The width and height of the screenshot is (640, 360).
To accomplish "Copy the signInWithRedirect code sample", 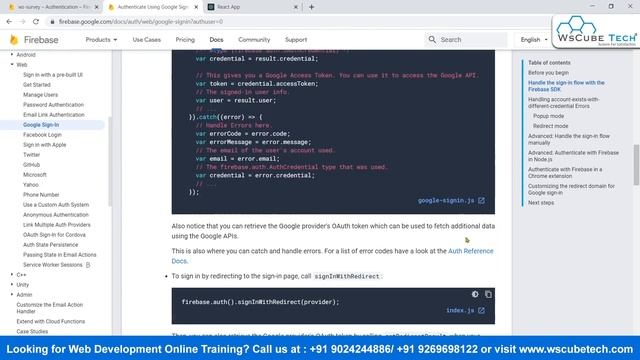I will point(488,294).
